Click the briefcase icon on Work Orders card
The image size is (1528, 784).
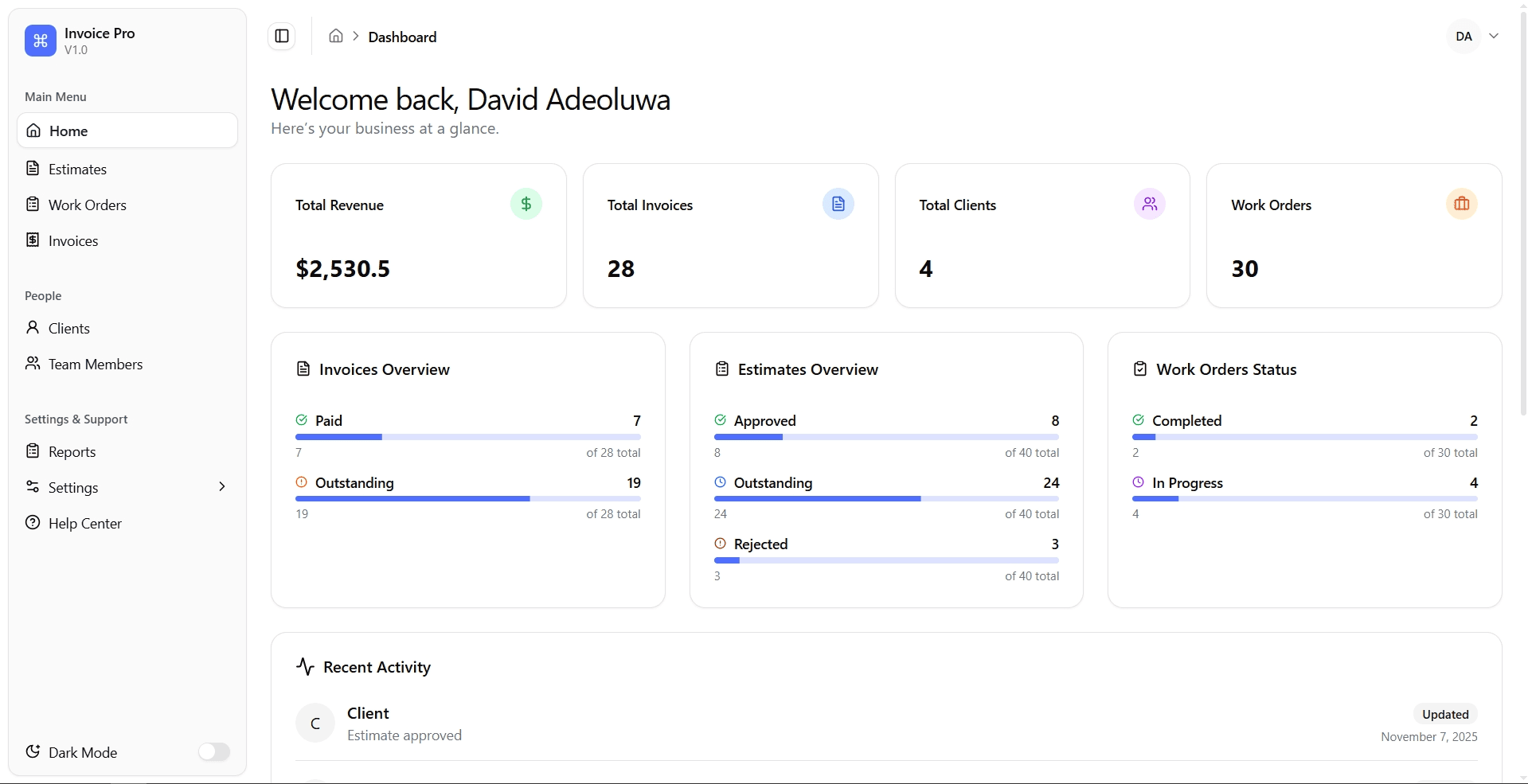(1462, 204)
